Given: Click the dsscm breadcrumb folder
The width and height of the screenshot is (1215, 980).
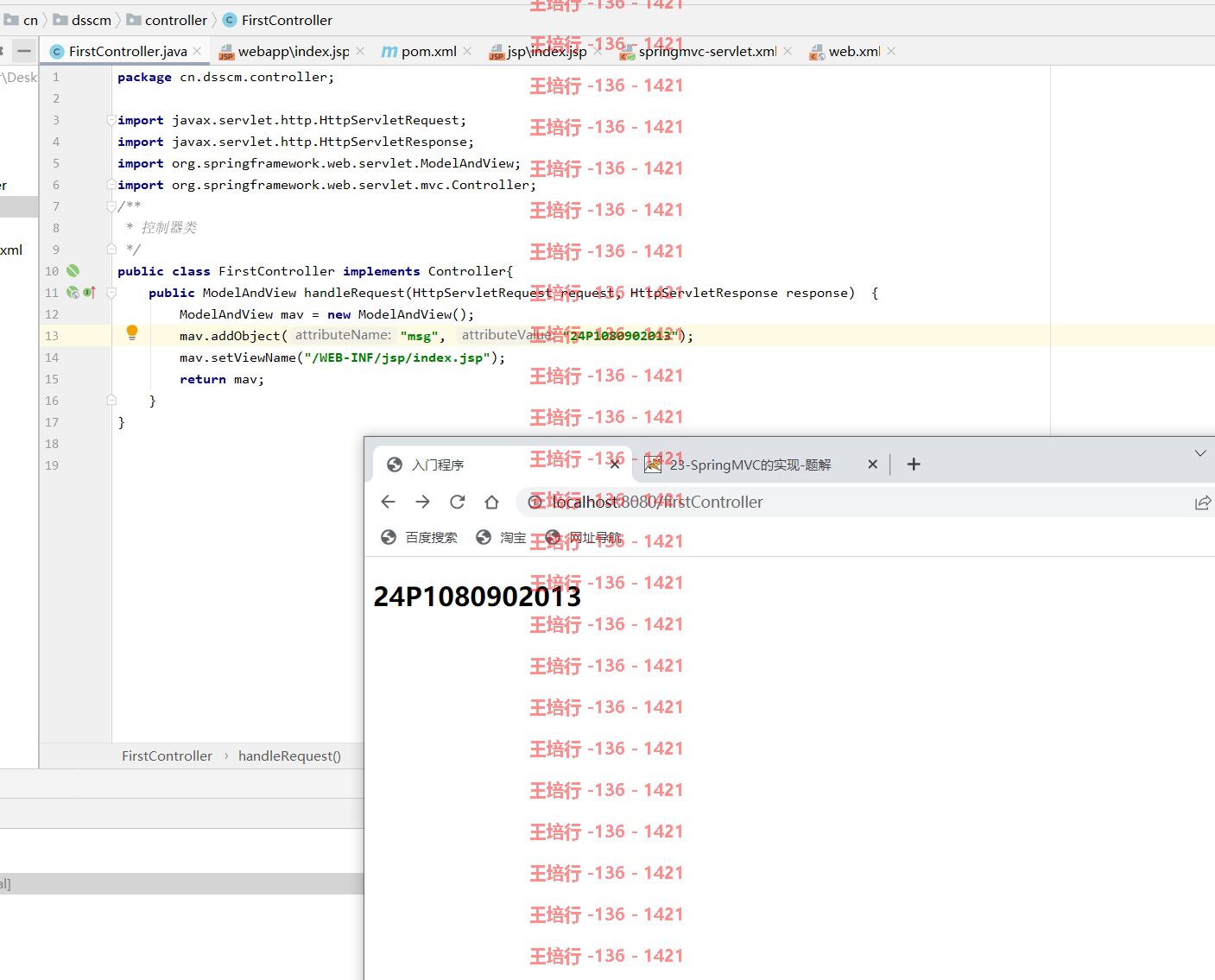Looking at the screenshot, I should (x=83, y=20).
